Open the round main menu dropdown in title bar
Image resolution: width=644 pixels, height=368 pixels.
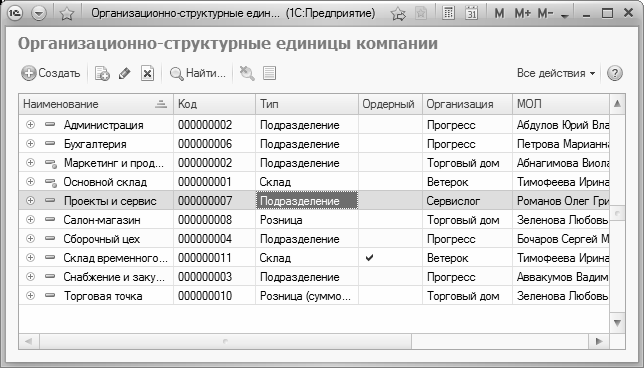click(39, 14)
